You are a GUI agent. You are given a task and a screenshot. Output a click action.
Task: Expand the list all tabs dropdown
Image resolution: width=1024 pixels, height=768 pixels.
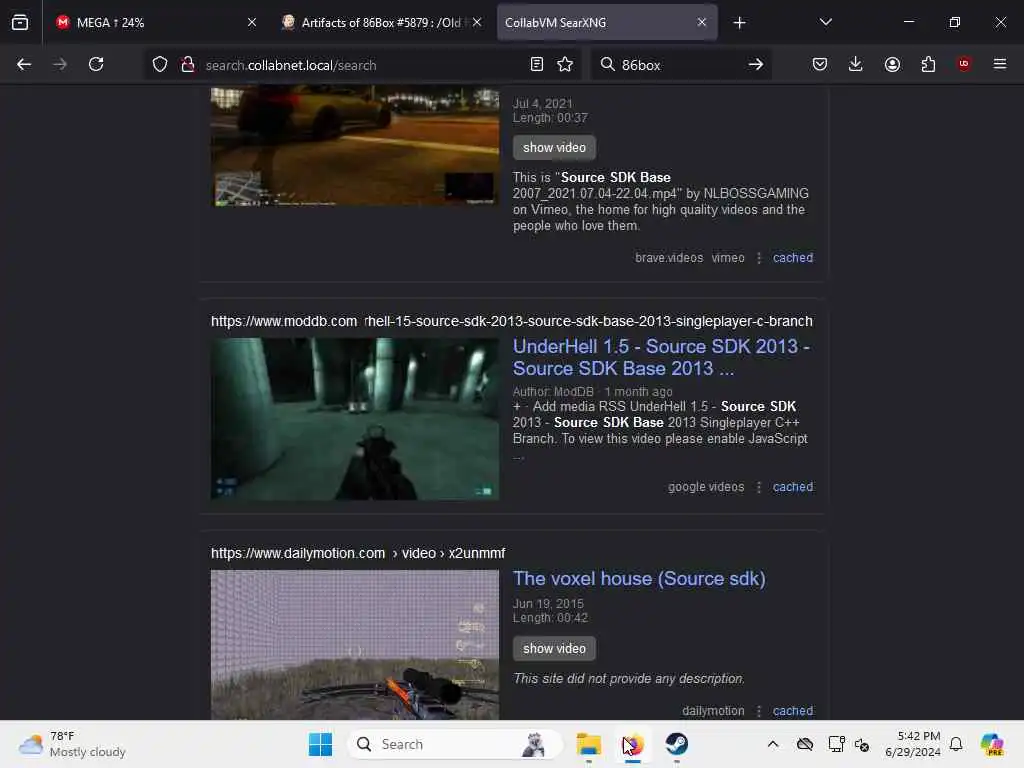pyautogui.click(x=825, y=22)
